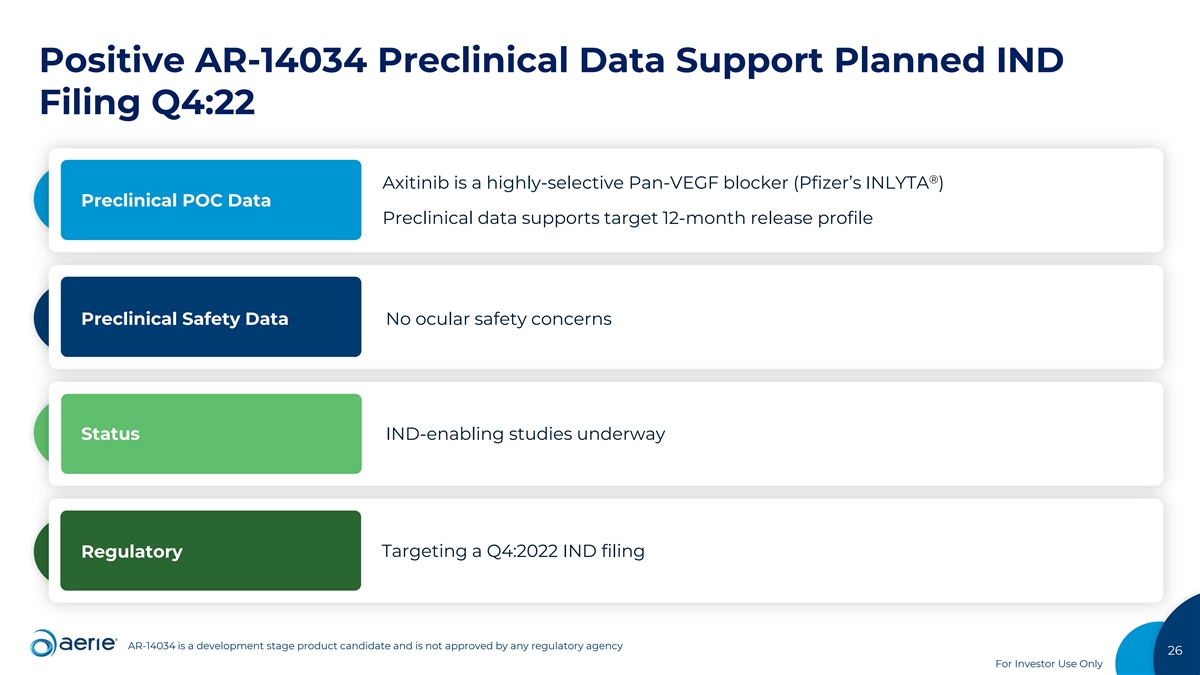Click the light blue semicircle beside Preclinical POC Data
Screen dimensions: 1200x675
point(48,200)
